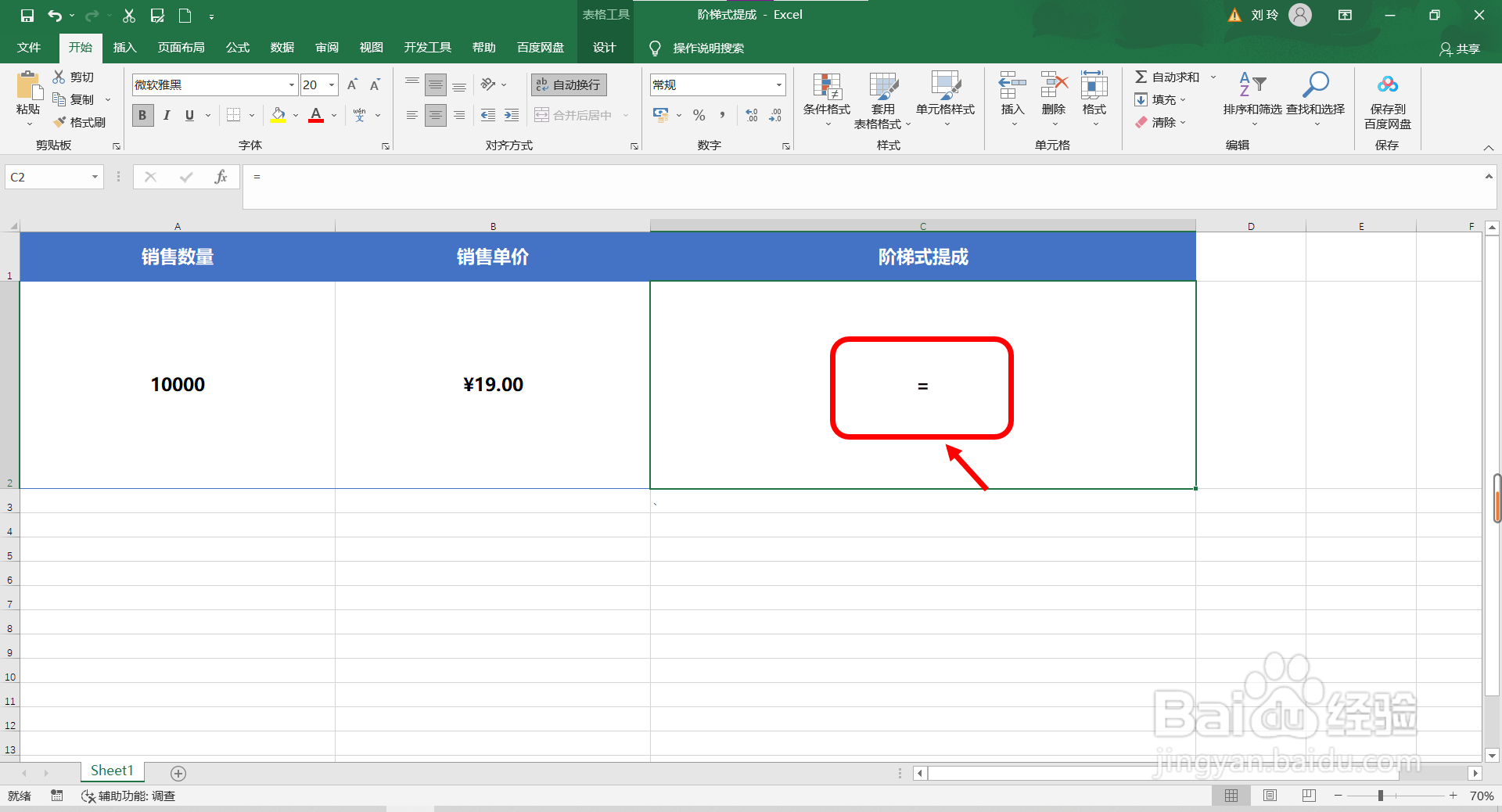The height and width of the screenshot is (812, 1502).
Task: Switch to Page Layout (页面布局) tab
Action: (x=181, y=48)
